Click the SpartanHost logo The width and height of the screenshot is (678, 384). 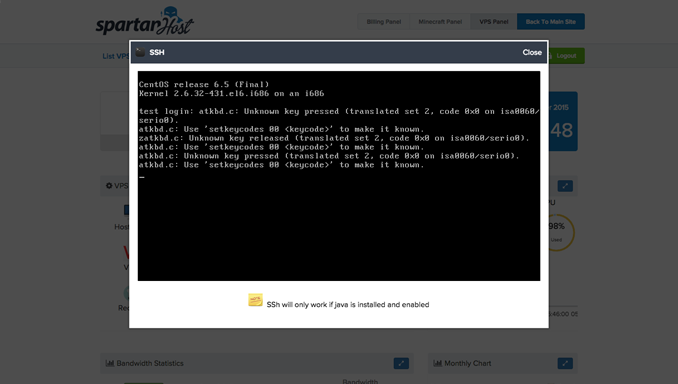click(x=144, y=21)
